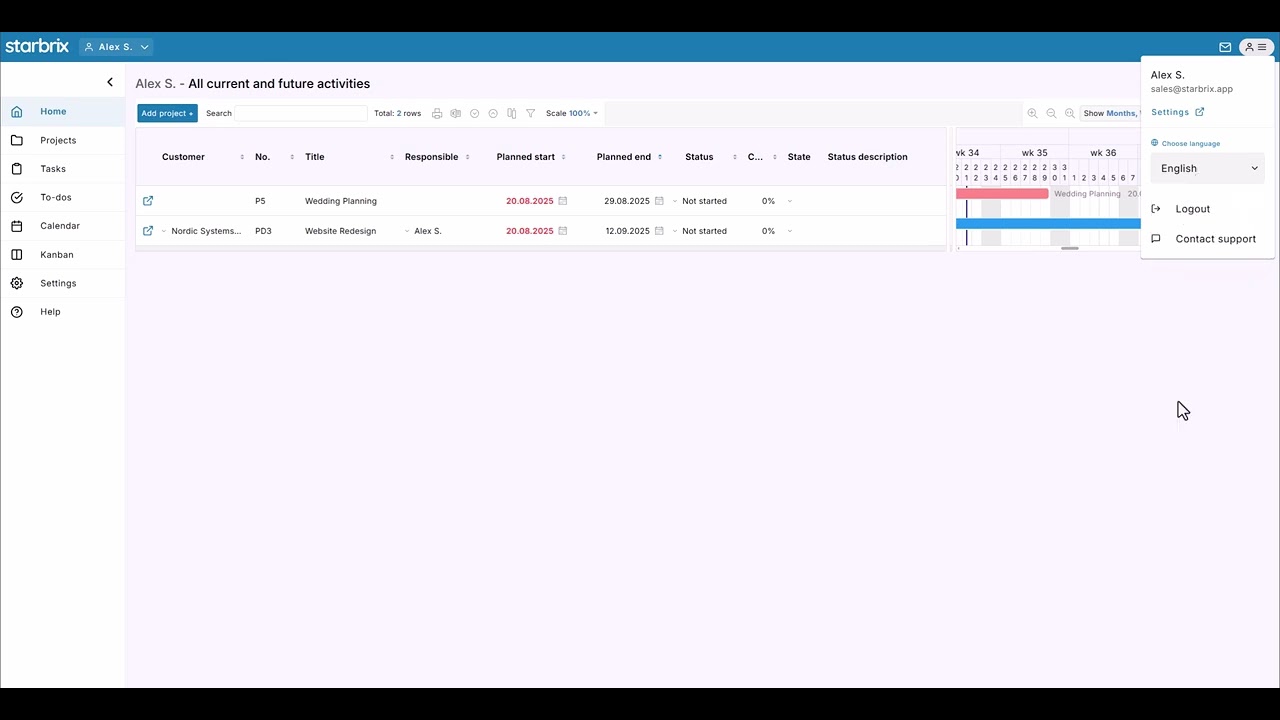Open State dropdown for Website Redesign row
The height and width of the screenshot is (720, 1280).
point(790,231)
